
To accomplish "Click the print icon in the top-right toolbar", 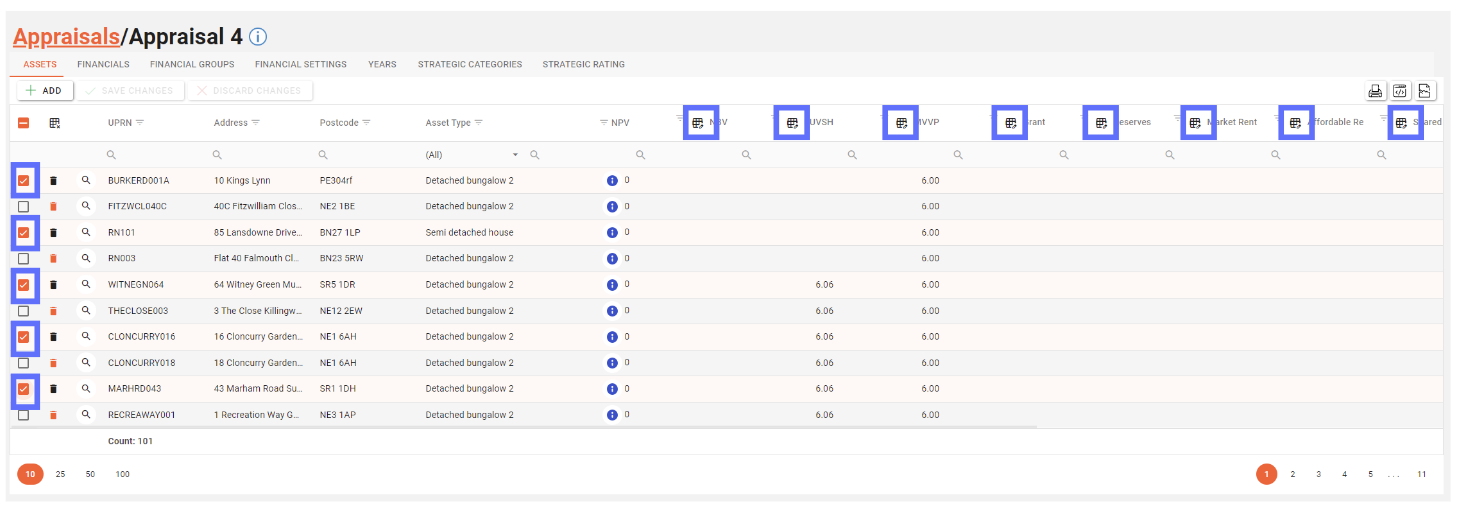I will (1376, 91).
